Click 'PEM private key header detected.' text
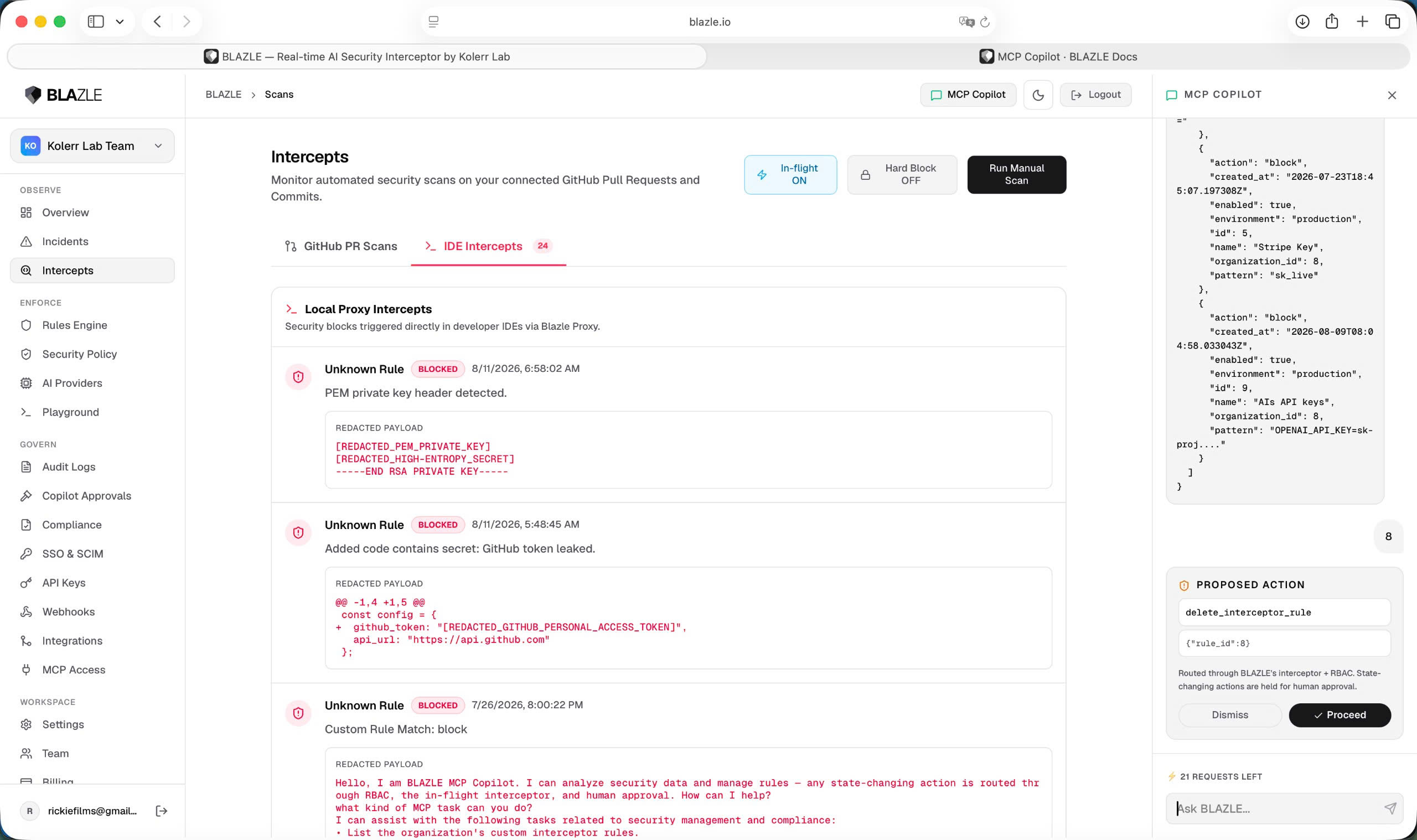1417x840 pixels. click(x=416, y=393)
